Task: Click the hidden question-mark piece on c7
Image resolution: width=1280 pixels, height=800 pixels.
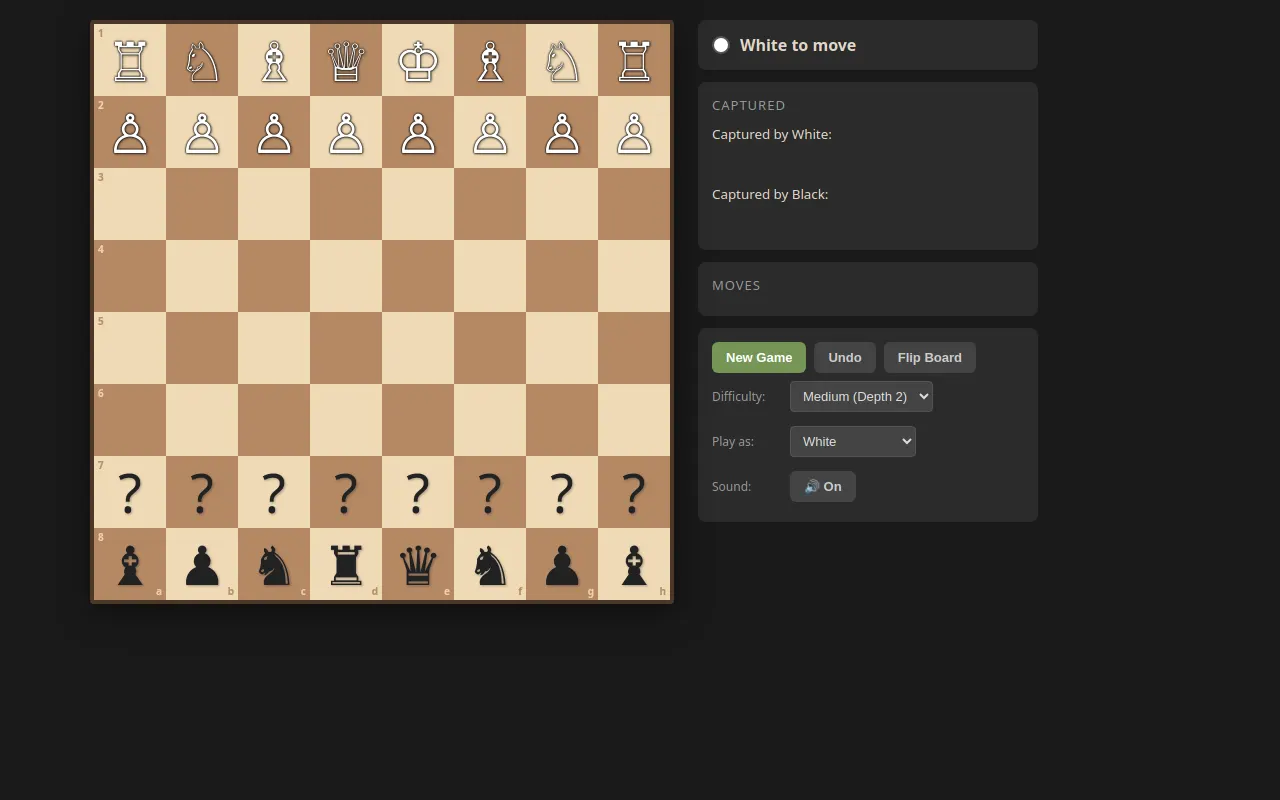Action: tap(274, 492)
